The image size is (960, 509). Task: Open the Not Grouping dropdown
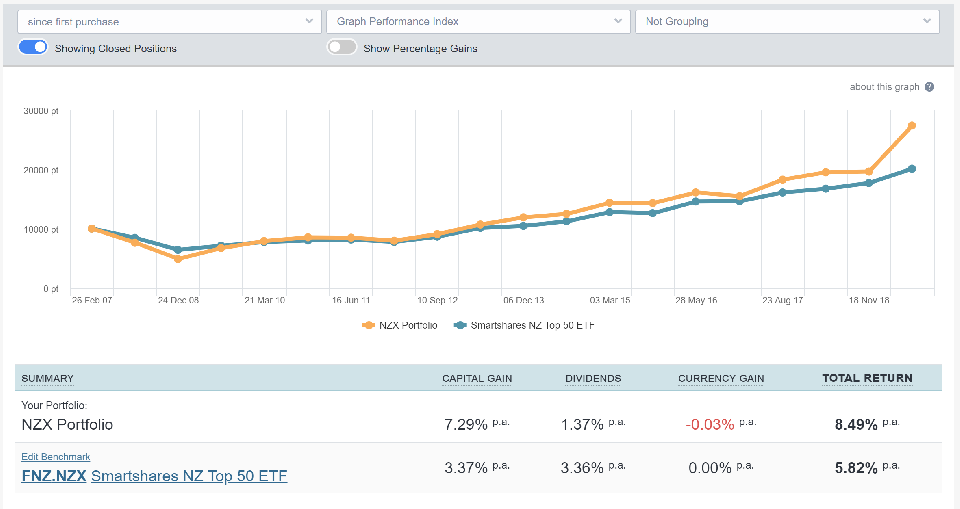[787, 21]
